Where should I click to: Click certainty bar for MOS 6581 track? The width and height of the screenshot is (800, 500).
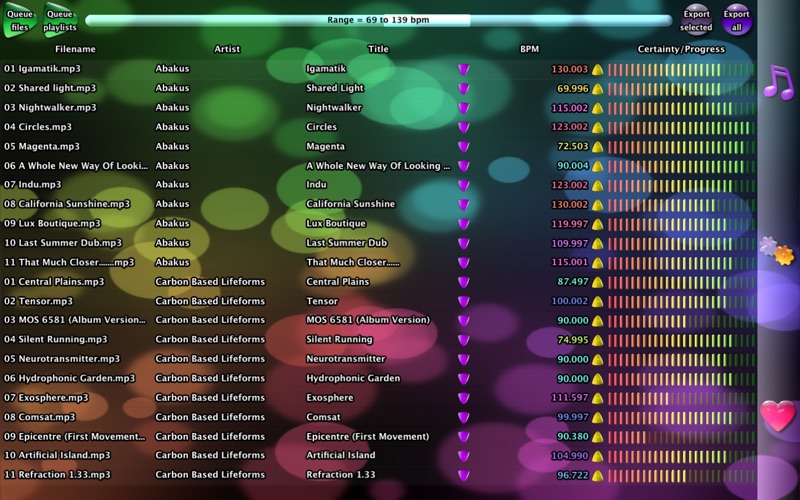(x=681, y=321)
